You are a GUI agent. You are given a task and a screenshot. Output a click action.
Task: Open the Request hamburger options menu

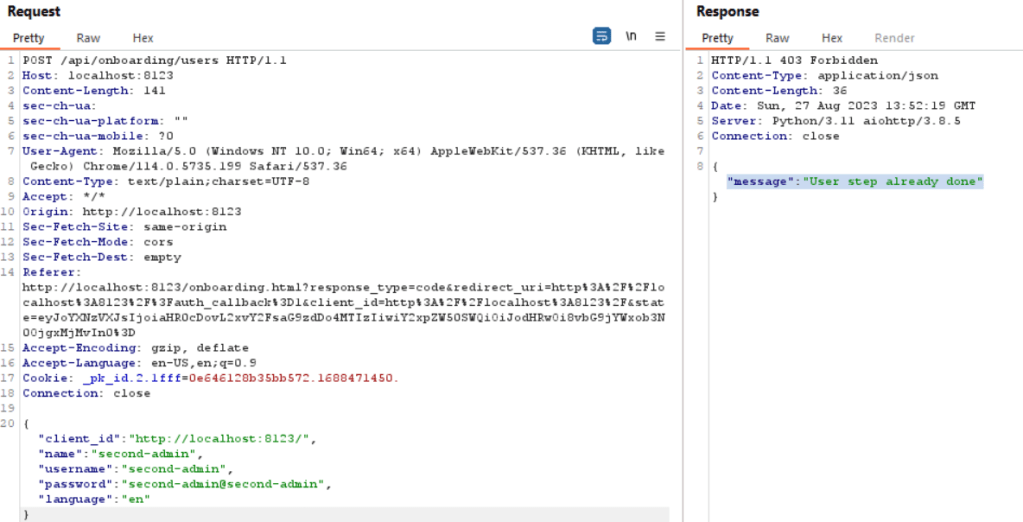point(660,37)
